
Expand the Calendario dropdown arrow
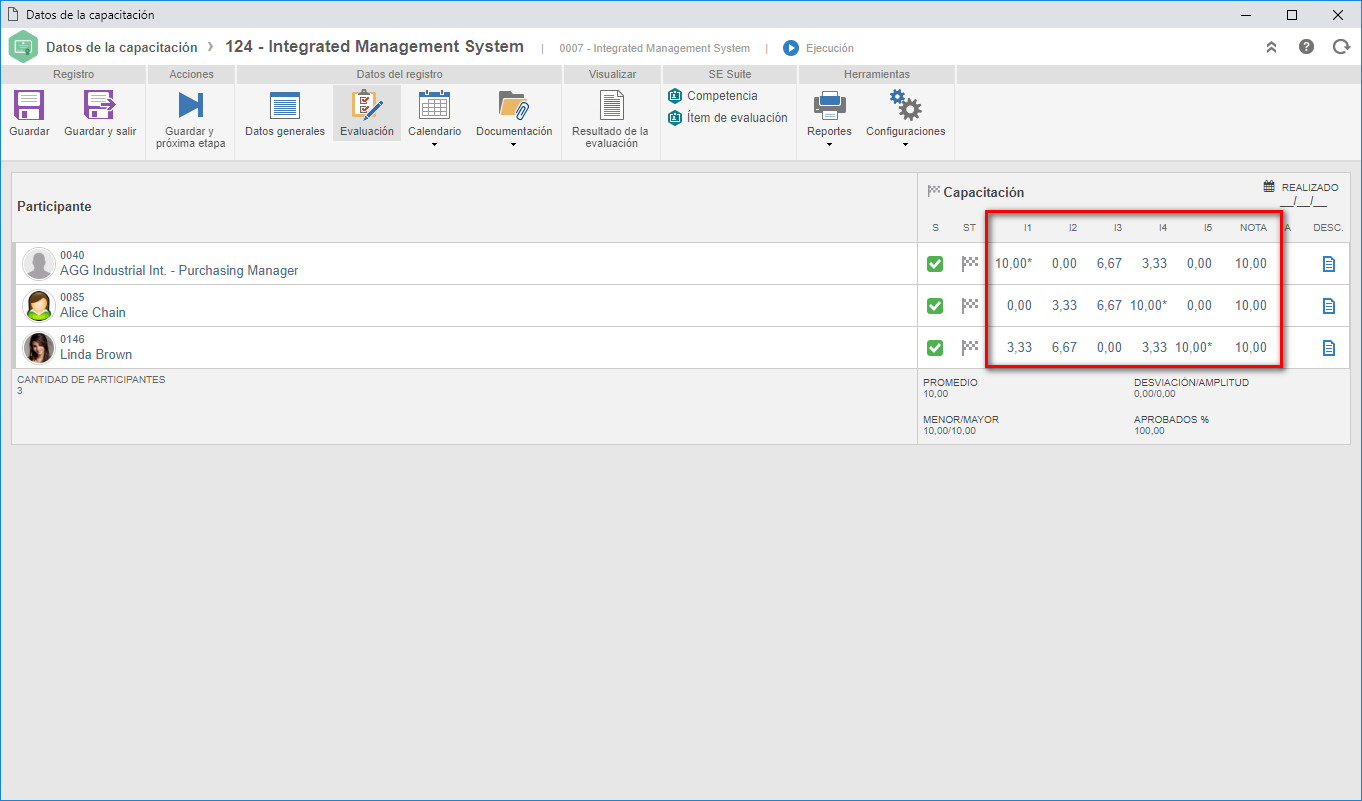click(x=434, y=145)
